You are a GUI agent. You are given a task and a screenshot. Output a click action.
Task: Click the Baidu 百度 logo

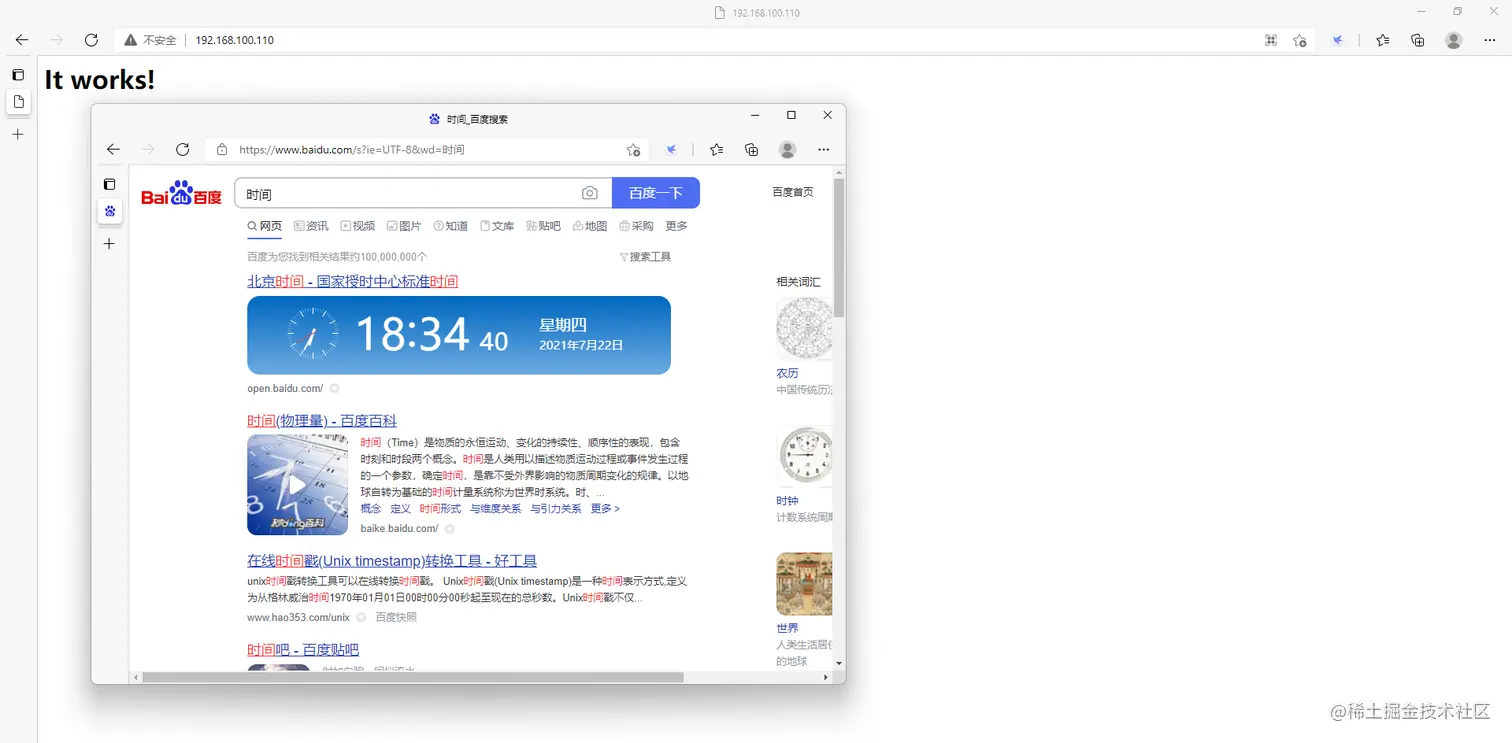click(181, 194)
